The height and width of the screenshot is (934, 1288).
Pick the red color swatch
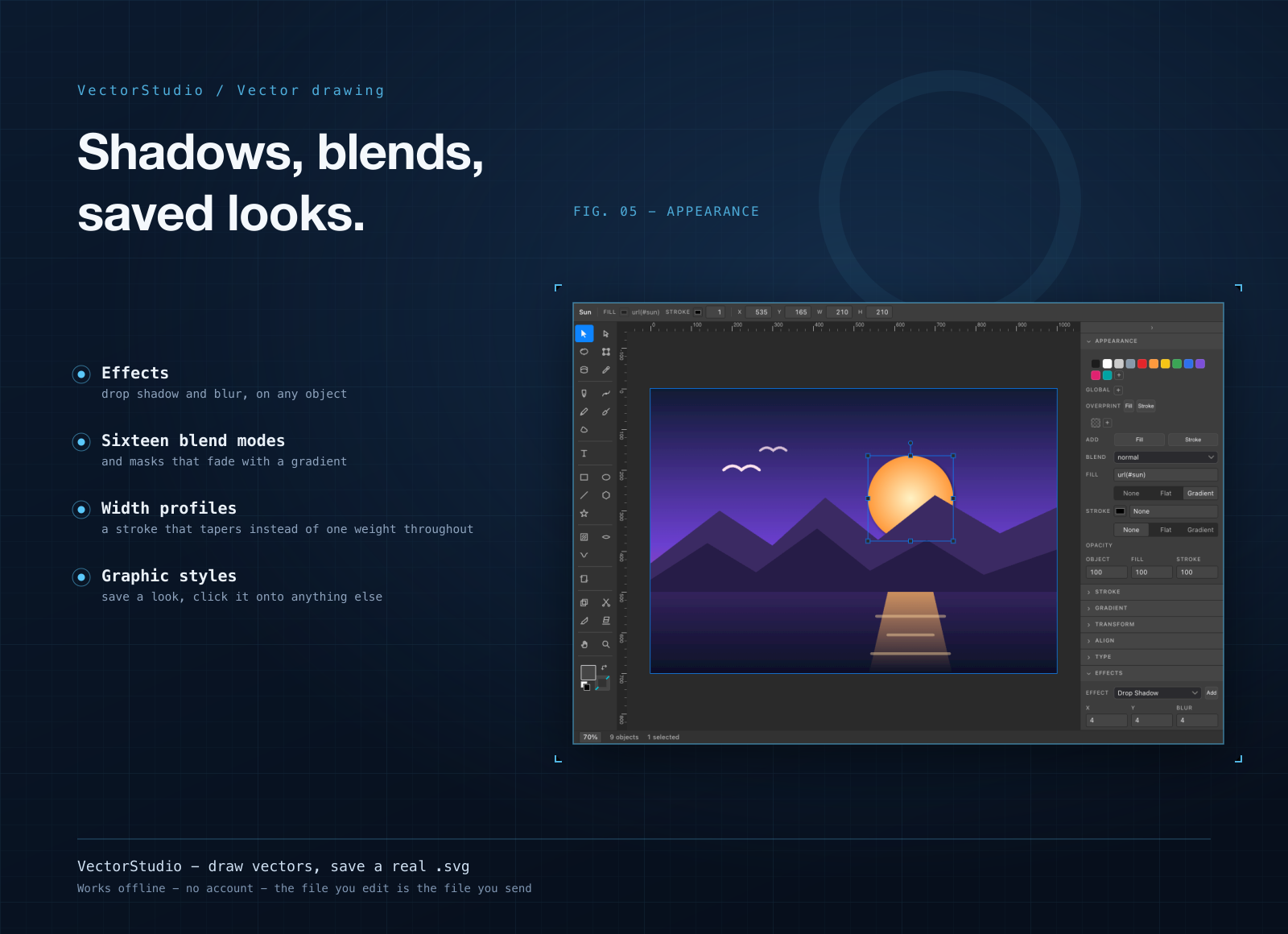tap(1142, 364)
